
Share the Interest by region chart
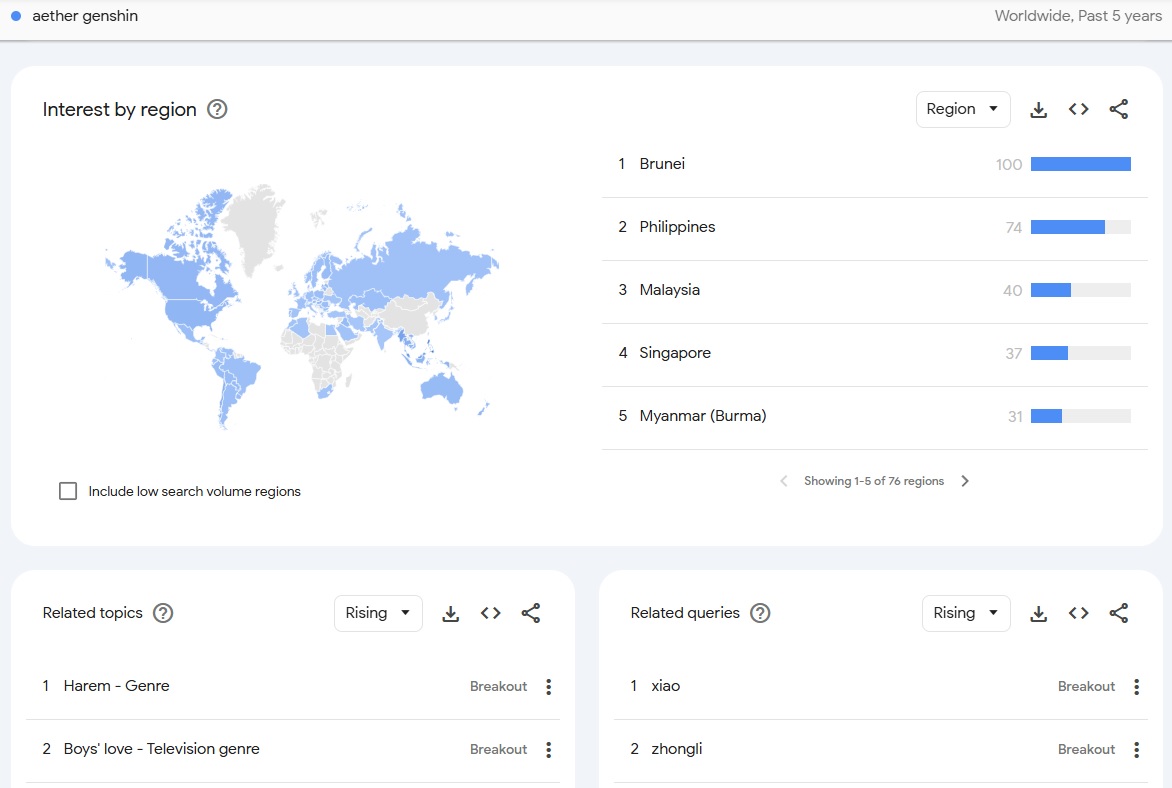tap(1119, 109)
